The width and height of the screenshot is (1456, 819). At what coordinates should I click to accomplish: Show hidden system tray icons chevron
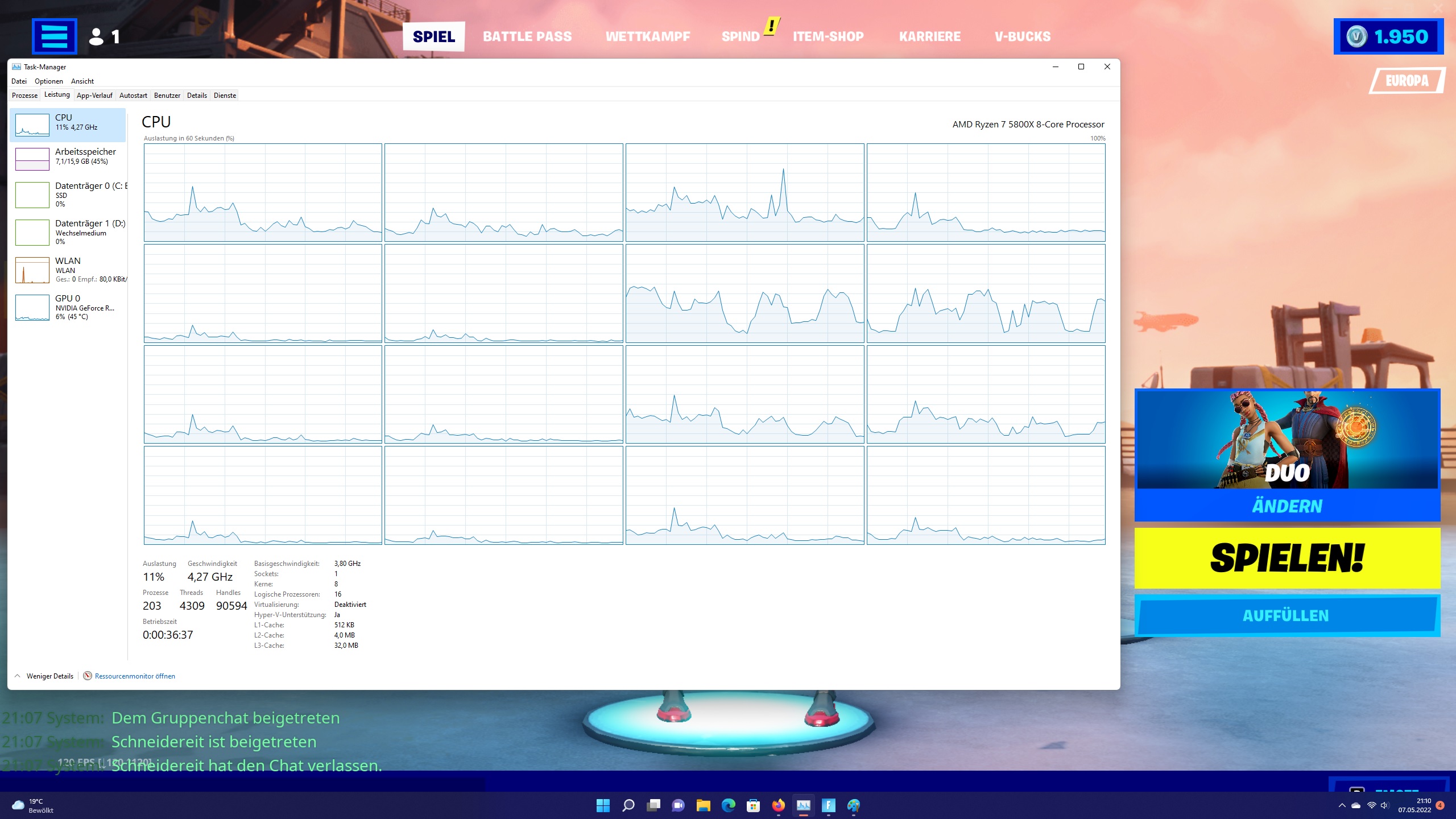pos(1342,805)
